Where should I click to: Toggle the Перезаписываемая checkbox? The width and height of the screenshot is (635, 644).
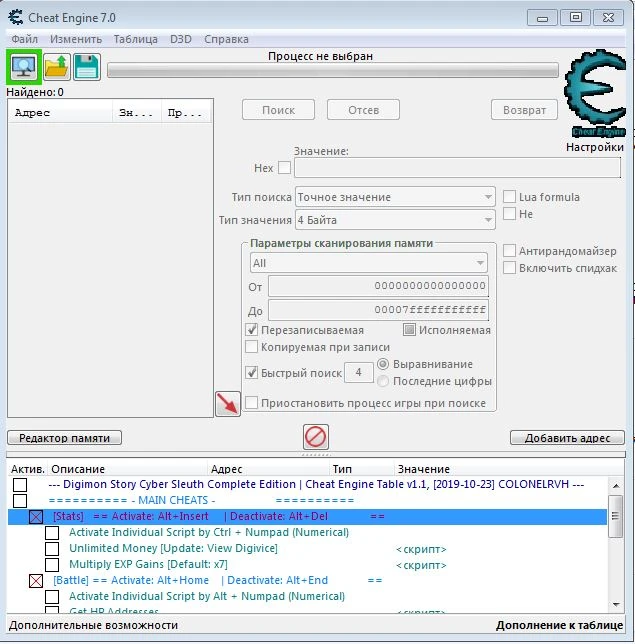pyautogui.click(x=251, y=330)
